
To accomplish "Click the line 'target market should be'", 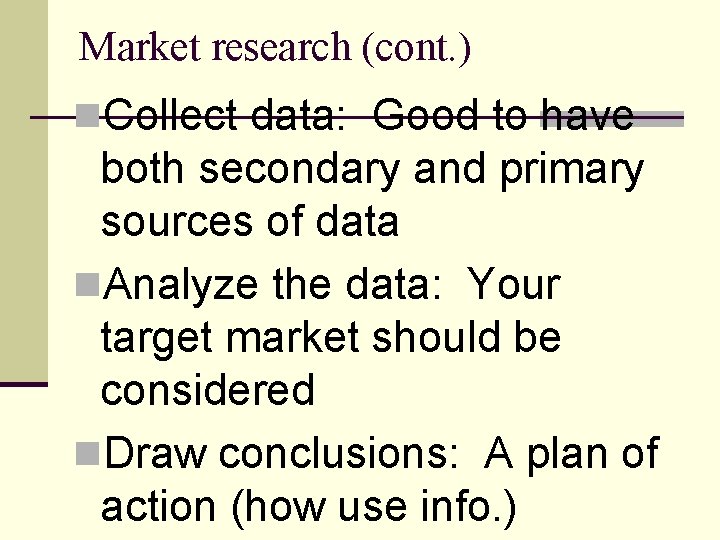I will [x=331, y=338].
